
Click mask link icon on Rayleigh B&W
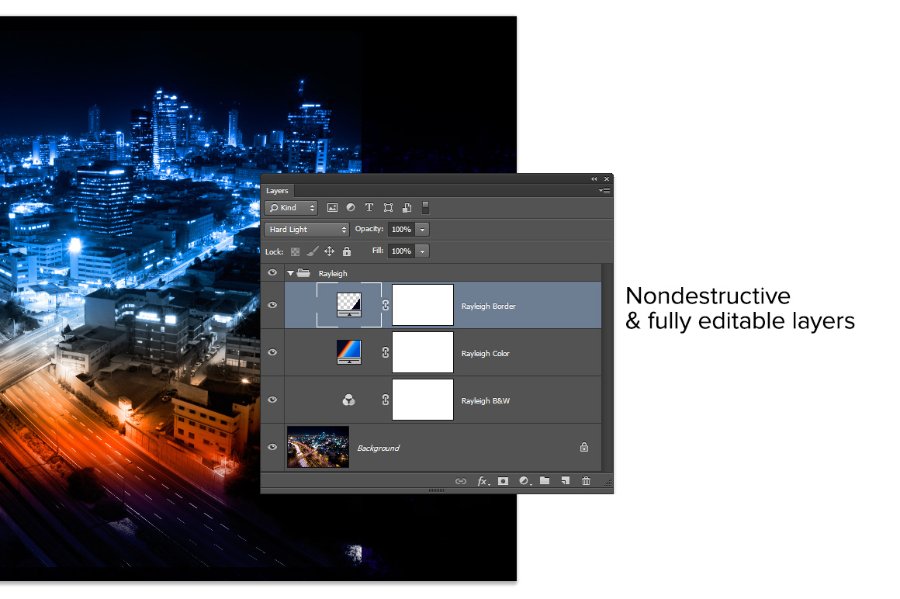point(386,400)
